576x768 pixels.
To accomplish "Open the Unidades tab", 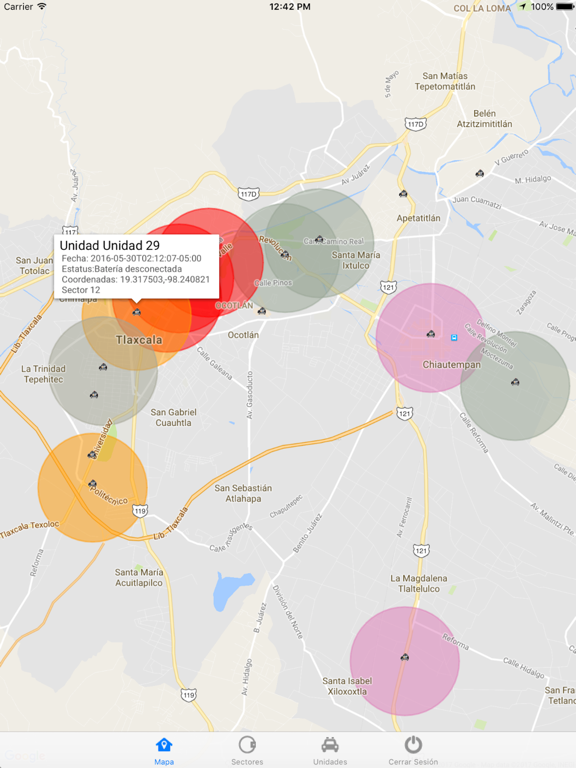I will 330,751.
